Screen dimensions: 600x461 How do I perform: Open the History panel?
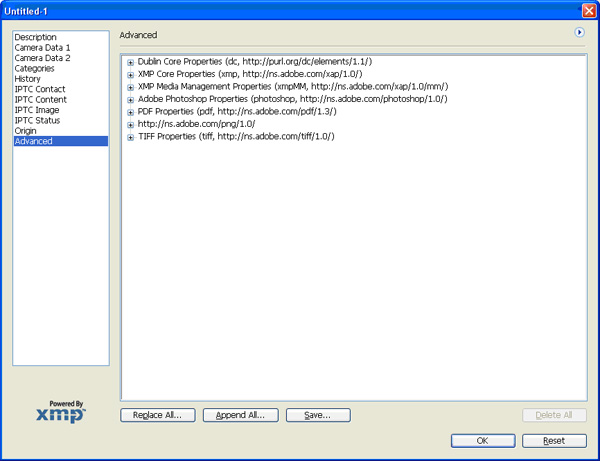click(28, 79)
